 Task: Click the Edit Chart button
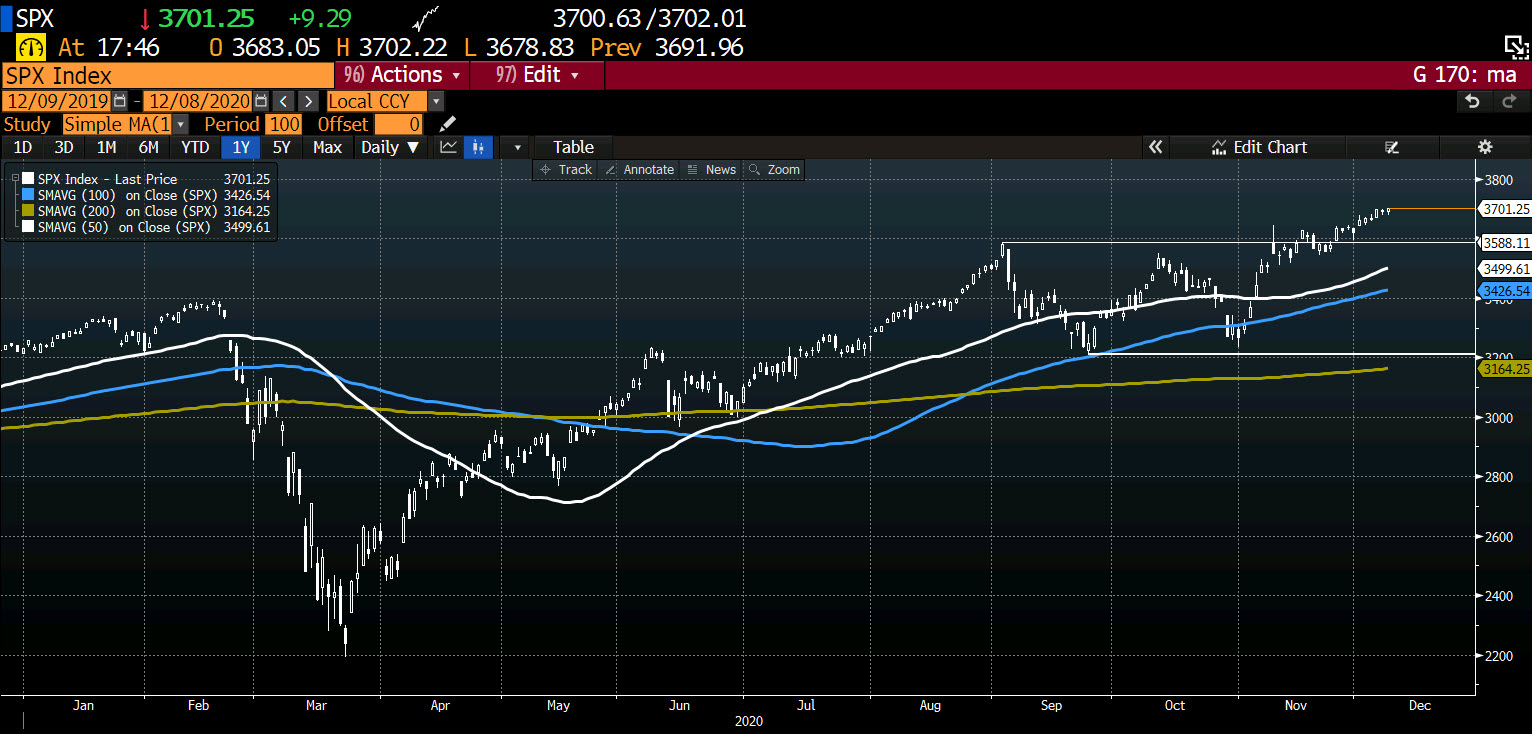(x=1259, y=147)
